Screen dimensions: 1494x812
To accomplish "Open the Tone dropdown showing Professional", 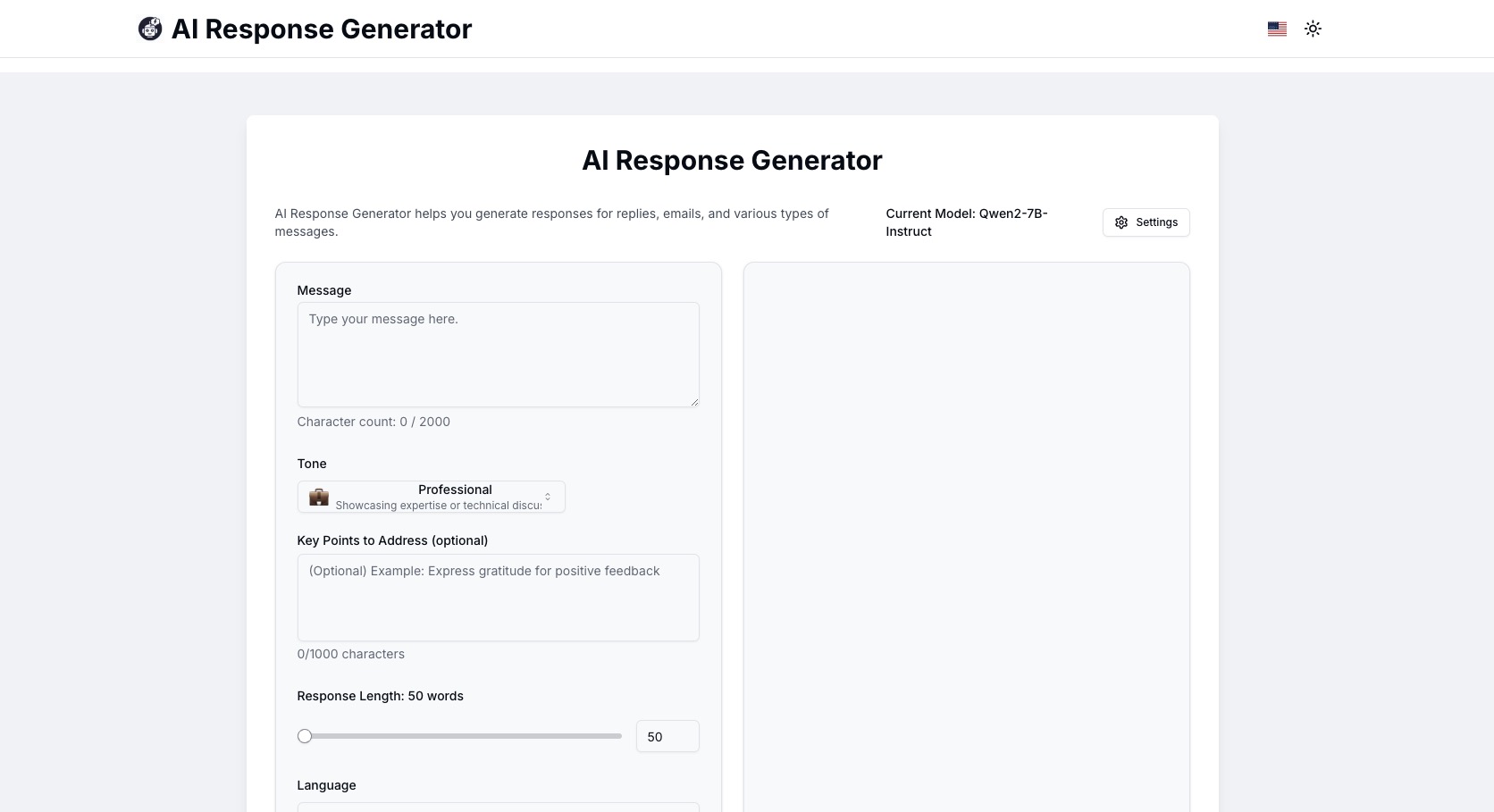I will (x=431, y=497).
